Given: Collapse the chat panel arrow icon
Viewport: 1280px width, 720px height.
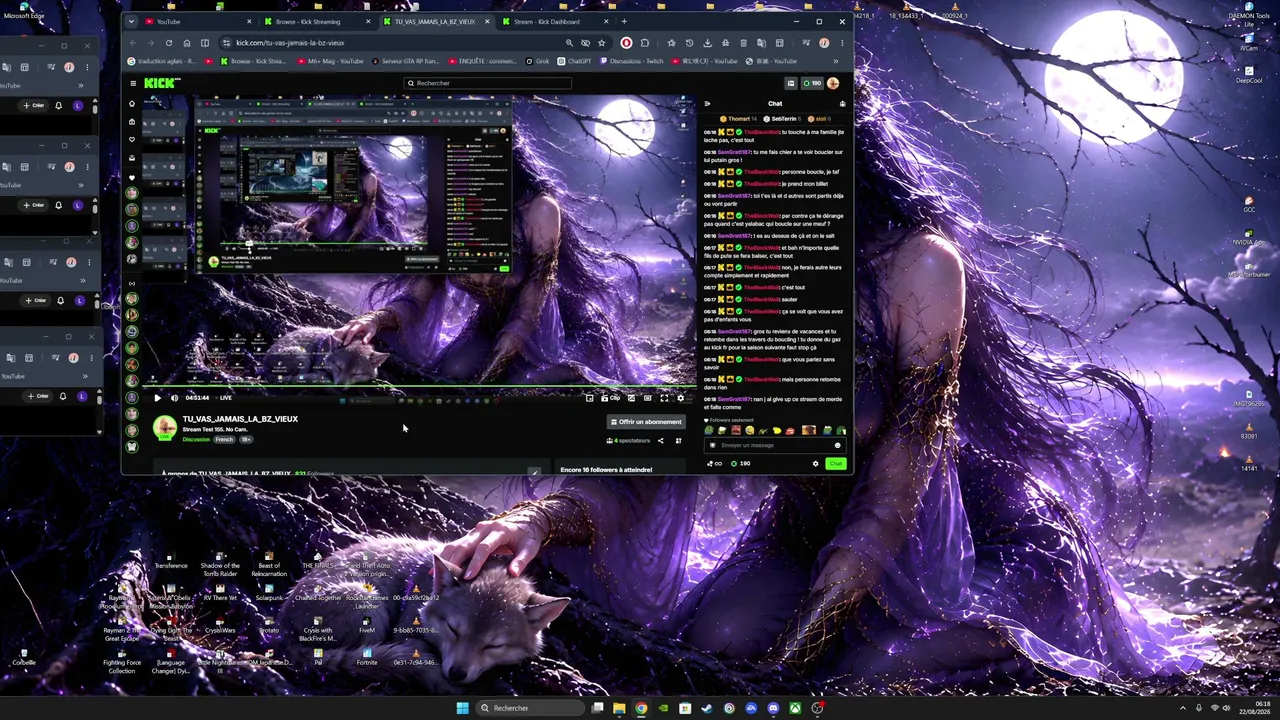Looking at the screenshot, I should (x=707, y=104).
